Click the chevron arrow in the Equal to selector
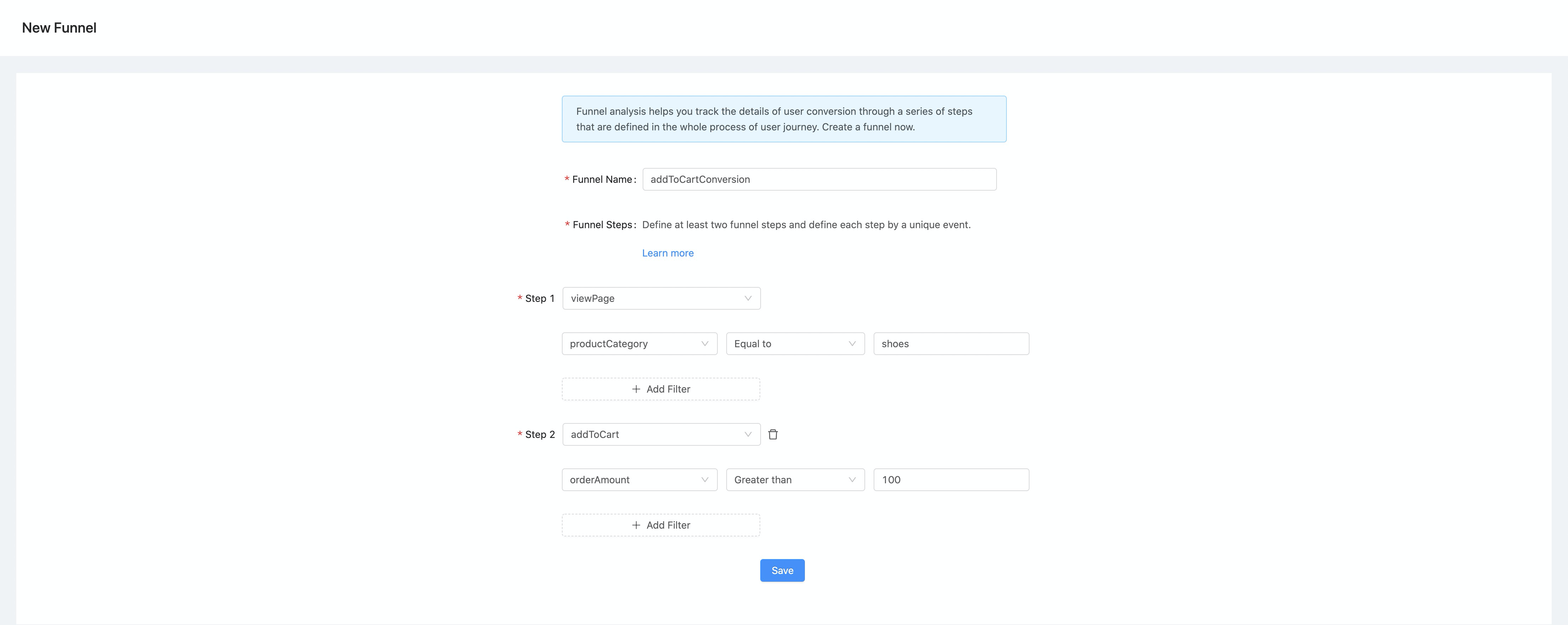Viewport: 1568px width, 625px height. [x=852, y=344]
